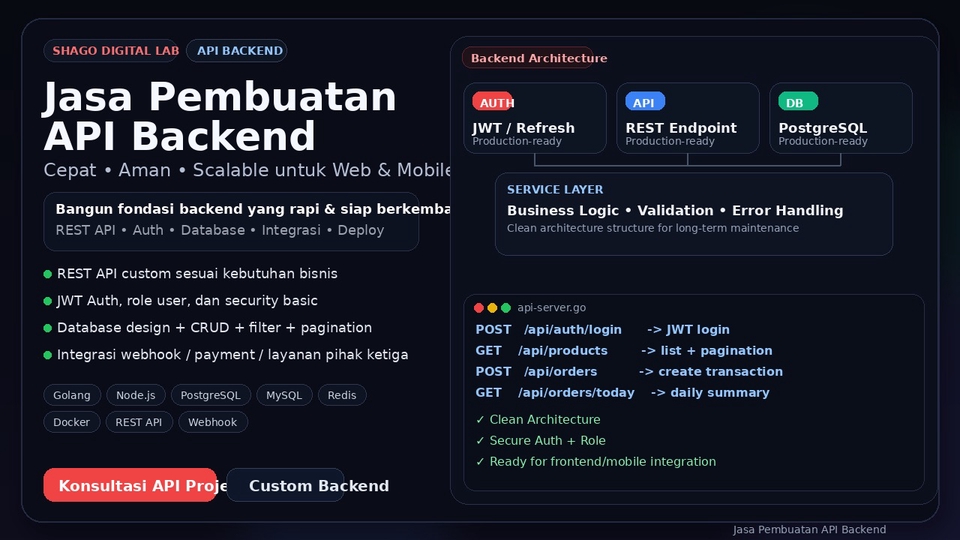This screenshot has height=540, width=960.
Task: Click checkmark beside Ready for frontend/mobile integration
Action: [x=480, y=462]
